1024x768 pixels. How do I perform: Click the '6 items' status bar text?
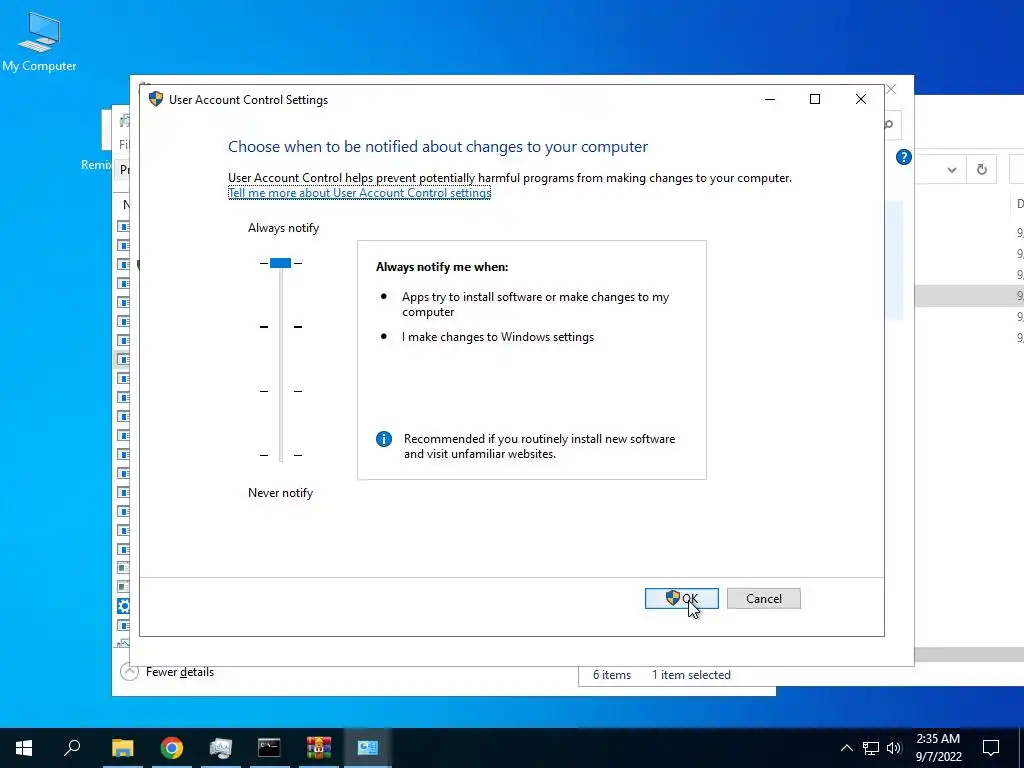(x=612, y=675)
